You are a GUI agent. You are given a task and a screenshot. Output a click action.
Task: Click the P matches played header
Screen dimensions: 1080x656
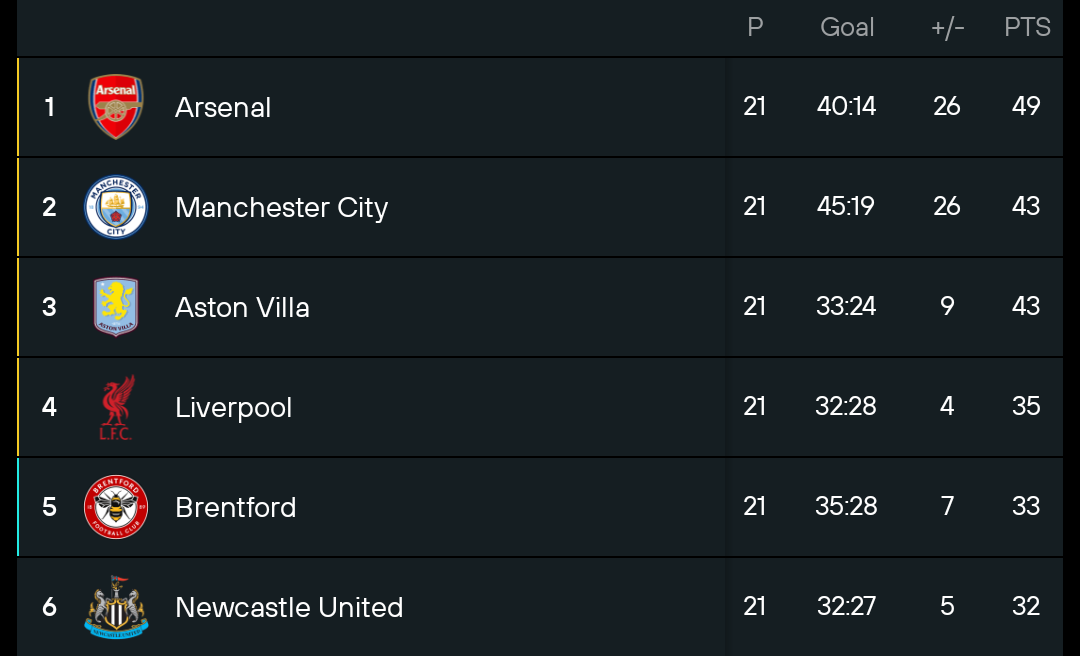(x=755, y=27)
